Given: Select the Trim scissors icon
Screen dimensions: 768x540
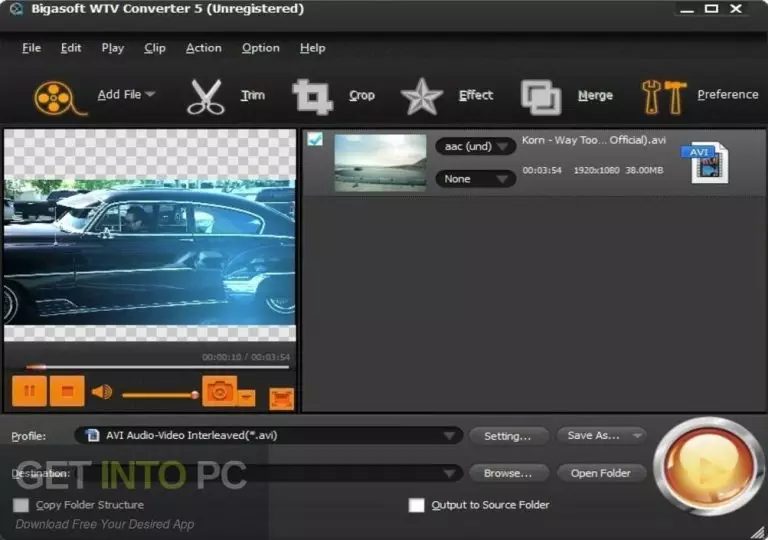Looking at the screenshot, I should click(x=206, y=97).
